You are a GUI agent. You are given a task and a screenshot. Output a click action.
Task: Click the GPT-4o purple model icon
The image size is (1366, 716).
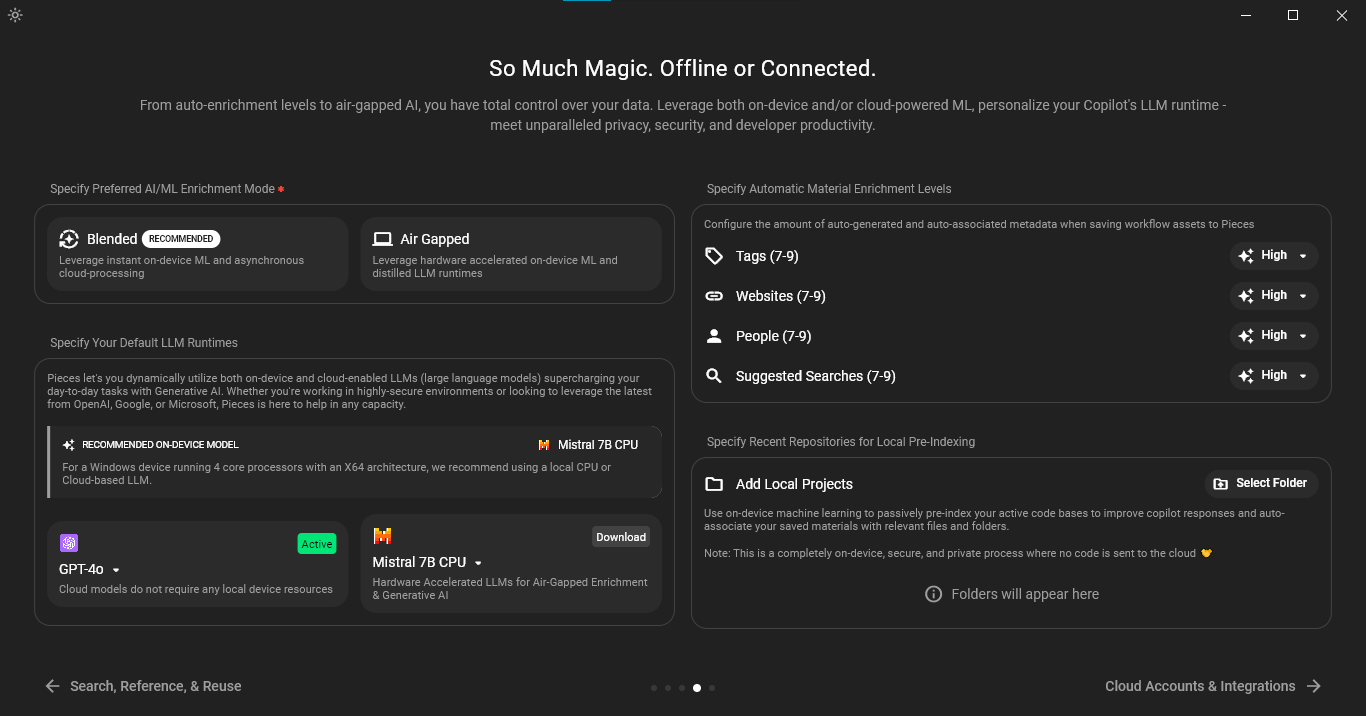pyautogui.click(x=69, y=543)
